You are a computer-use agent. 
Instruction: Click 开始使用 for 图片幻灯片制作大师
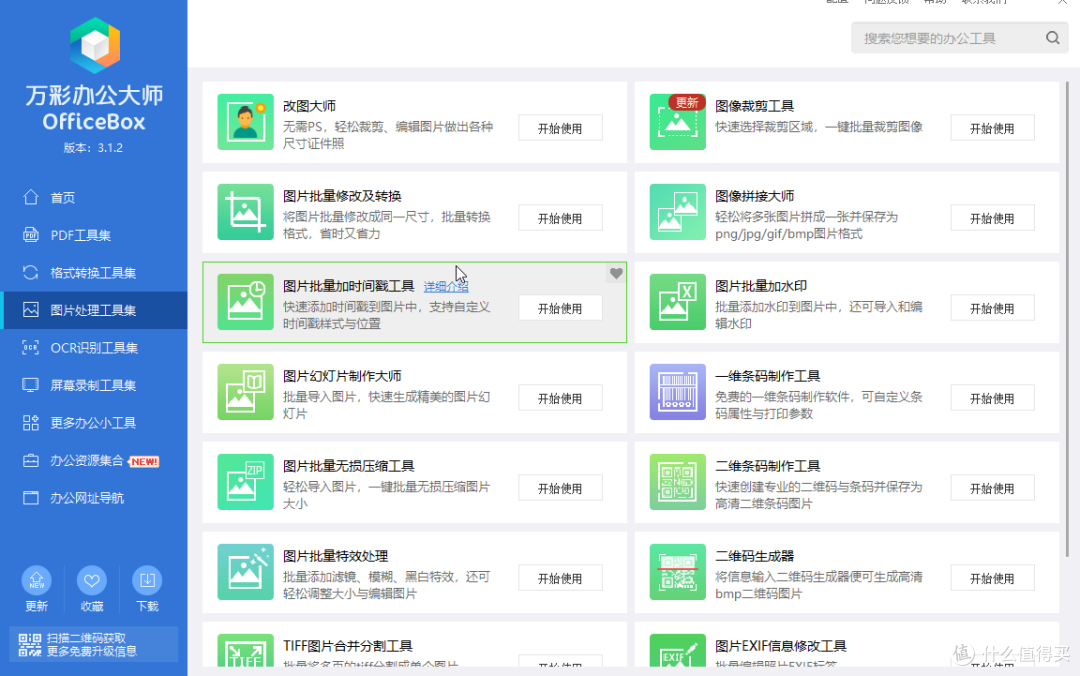(560, 398)
